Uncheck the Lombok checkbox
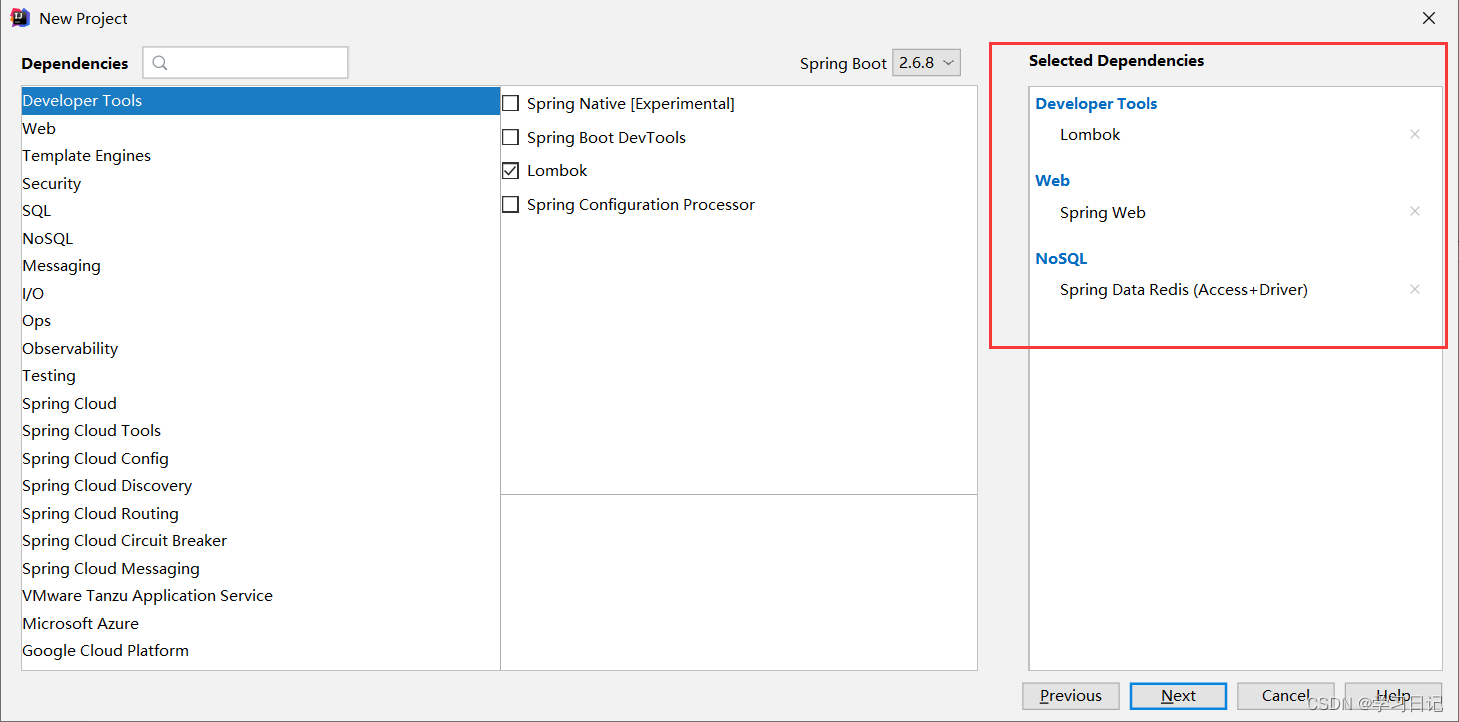Viewport: 1459px width, 722px height. click(511, 170)
